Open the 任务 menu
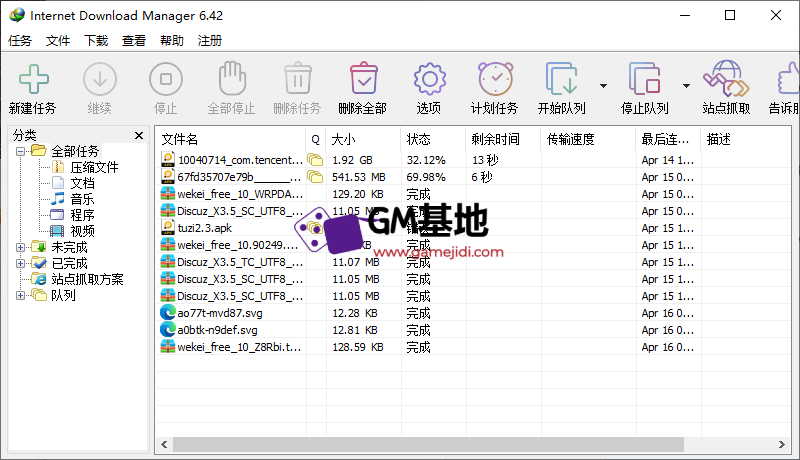Viewport: 800px width, 460px height. (20, 40)
